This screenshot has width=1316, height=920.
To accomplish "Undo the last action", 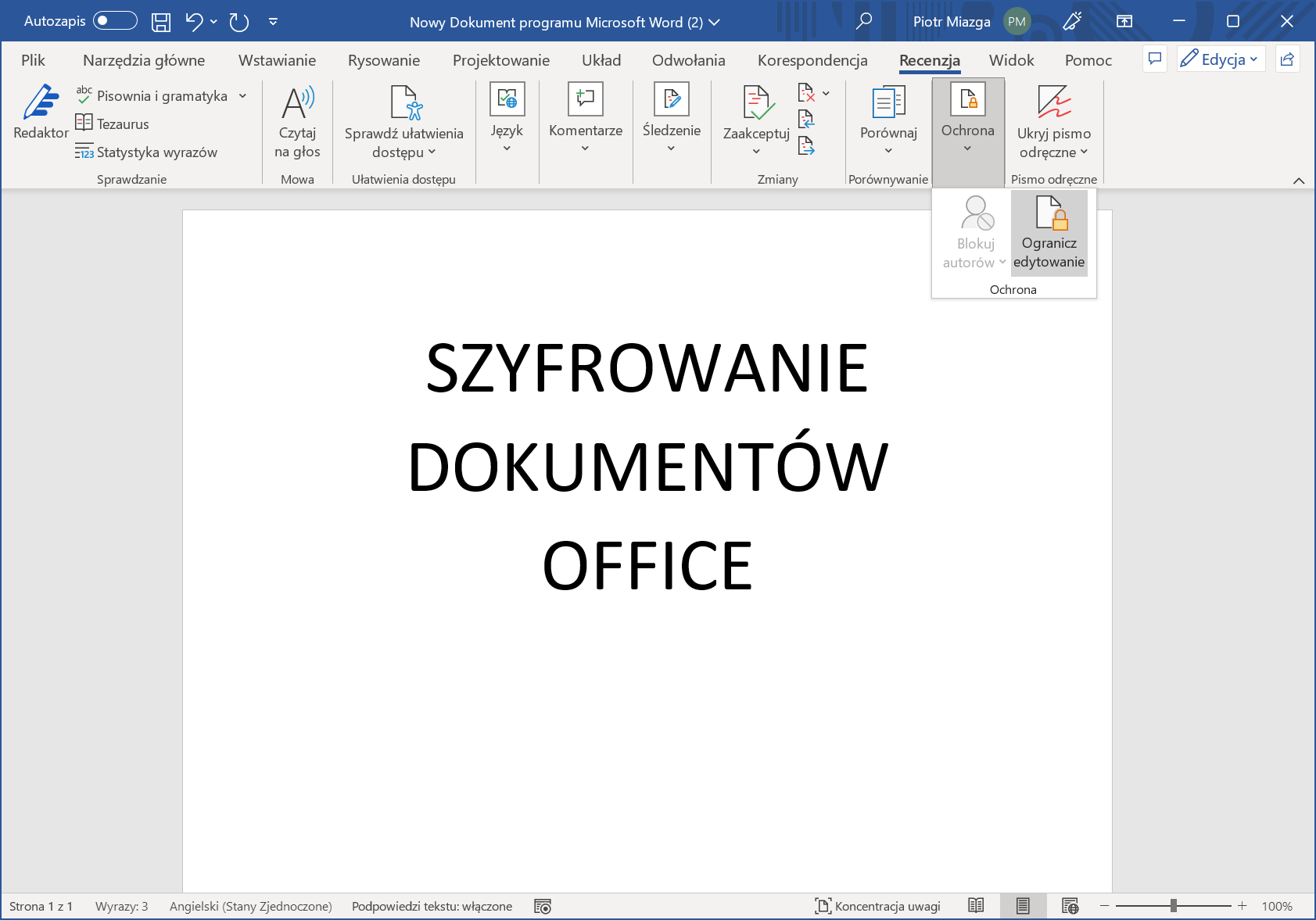I will (x=194, y=22).
